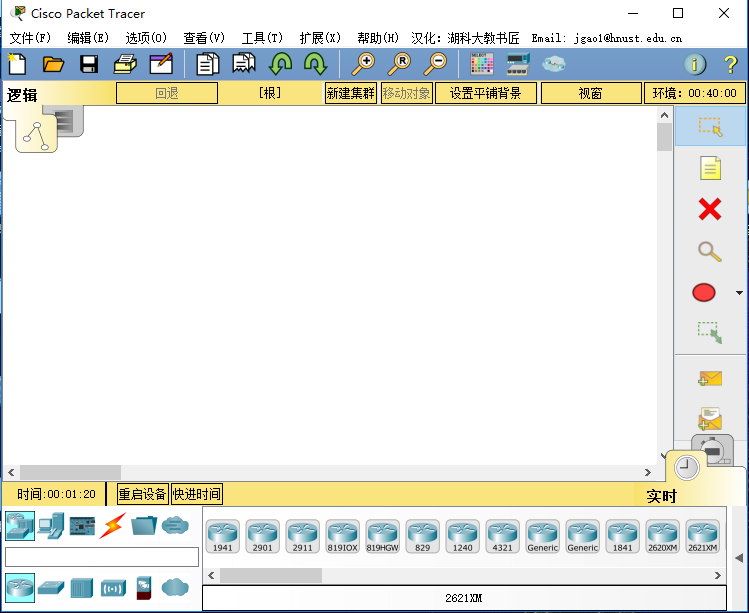Print using the printer icon

(x=125, y=64)
